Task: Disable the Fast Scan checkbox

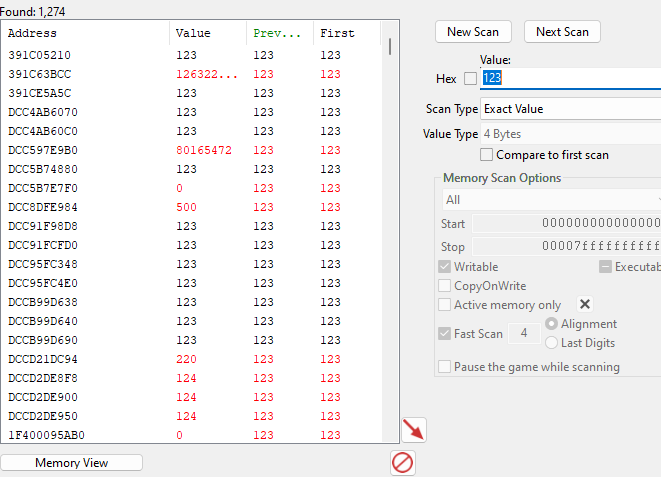Action: 445,334
